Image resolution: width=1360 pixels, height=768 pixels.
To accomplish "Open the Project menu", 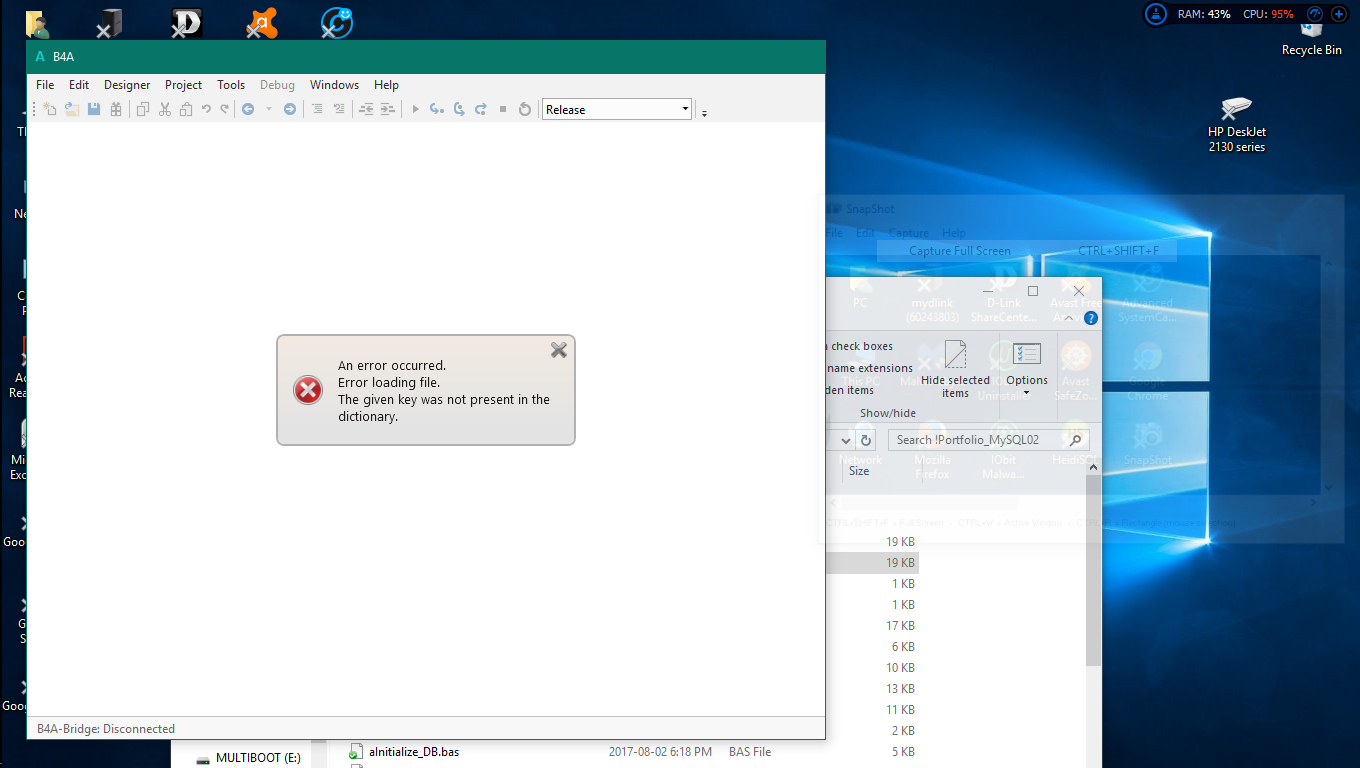I will [x=183, y=85].
